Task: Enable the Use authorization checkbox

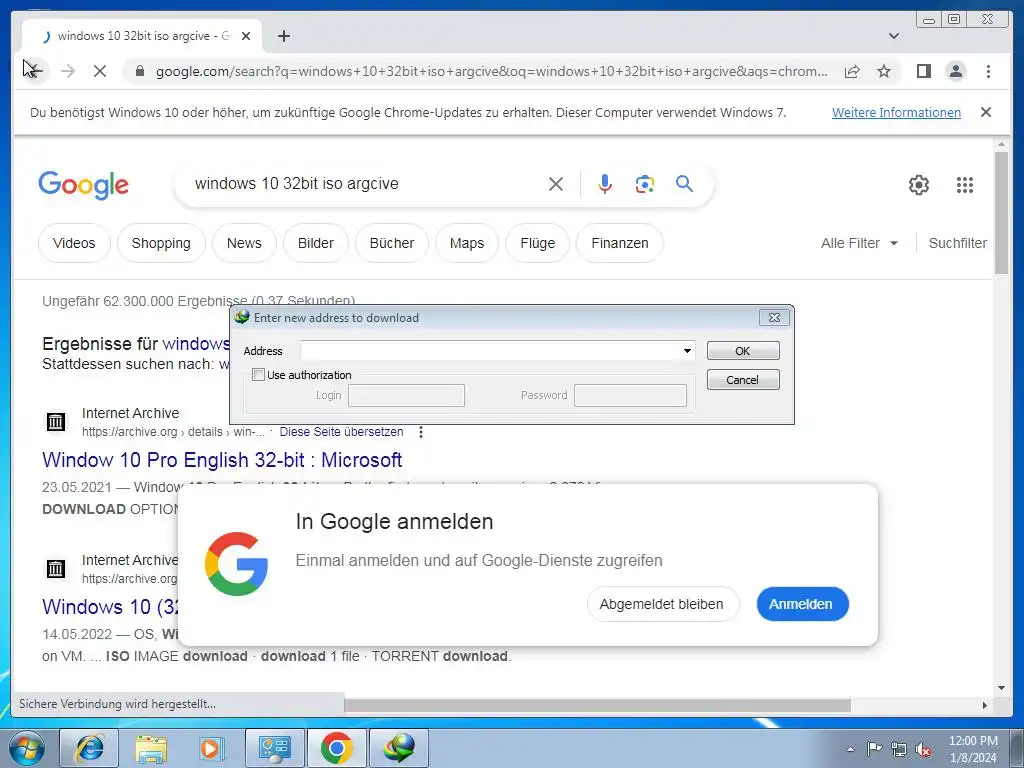Action: [259, 375]
